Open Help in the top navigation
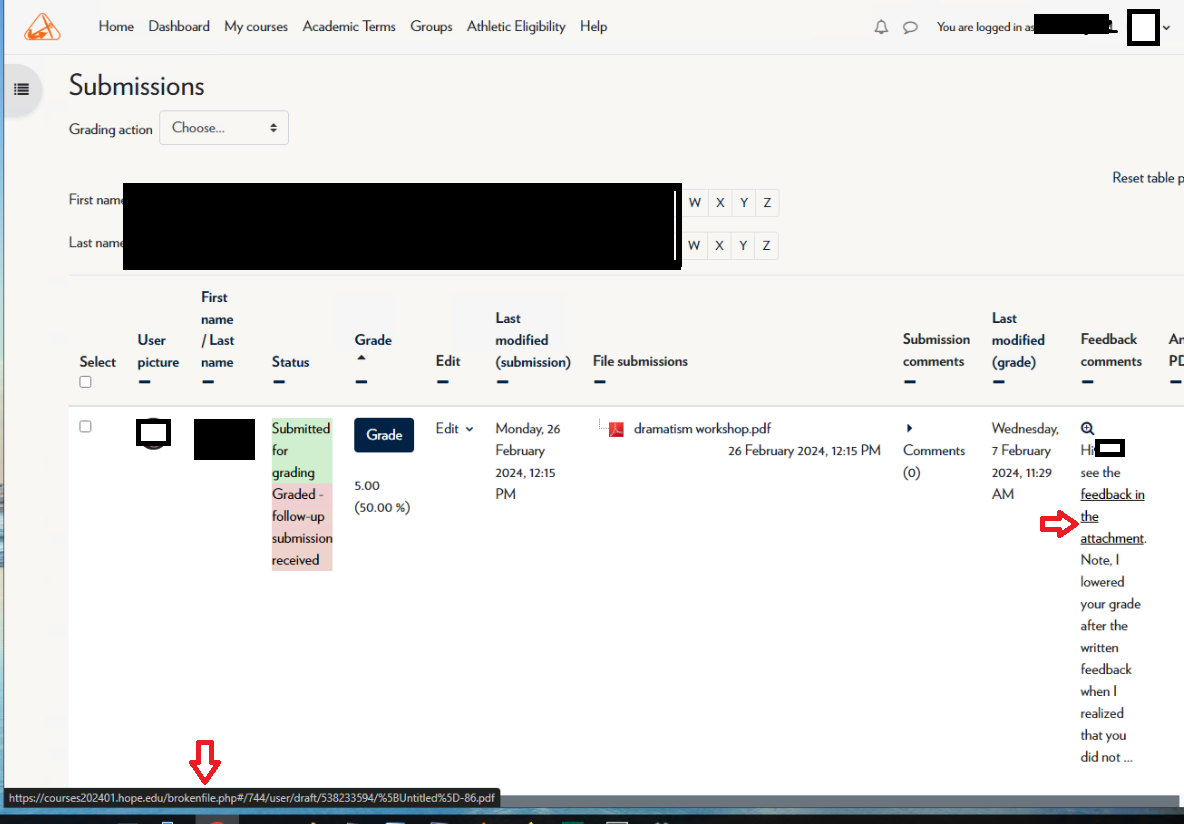This screenshot has height=824, width=1184. coord(594,26)
